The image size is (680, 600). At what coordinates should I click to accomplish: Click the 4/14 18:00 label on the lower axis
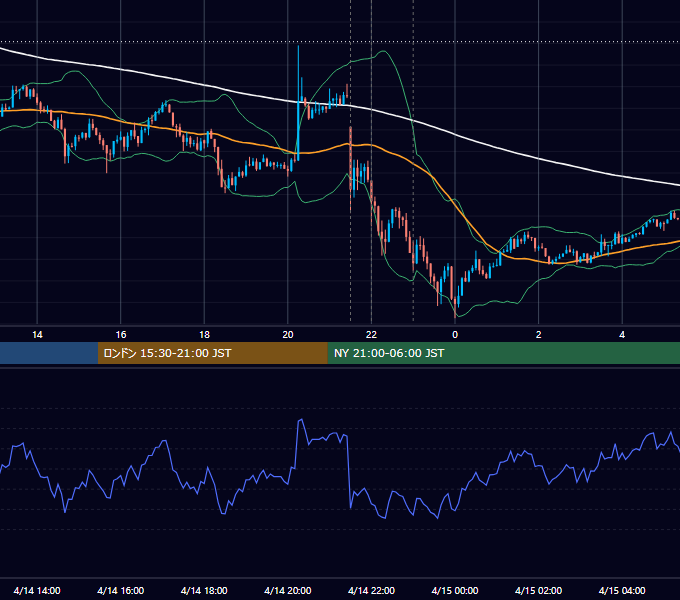(x=204, y=590)
